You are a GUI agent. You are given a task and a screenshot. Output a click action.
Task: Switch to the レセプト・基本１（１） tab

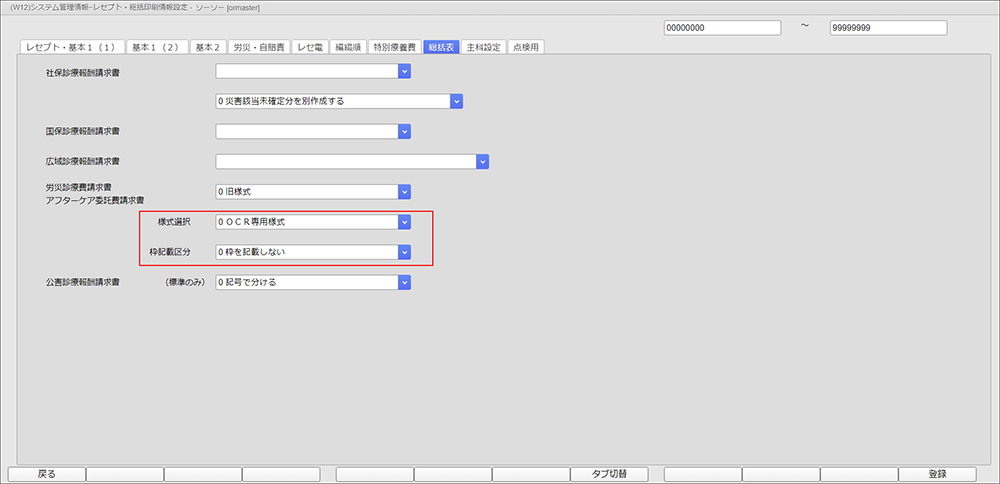tap(71, 47)
